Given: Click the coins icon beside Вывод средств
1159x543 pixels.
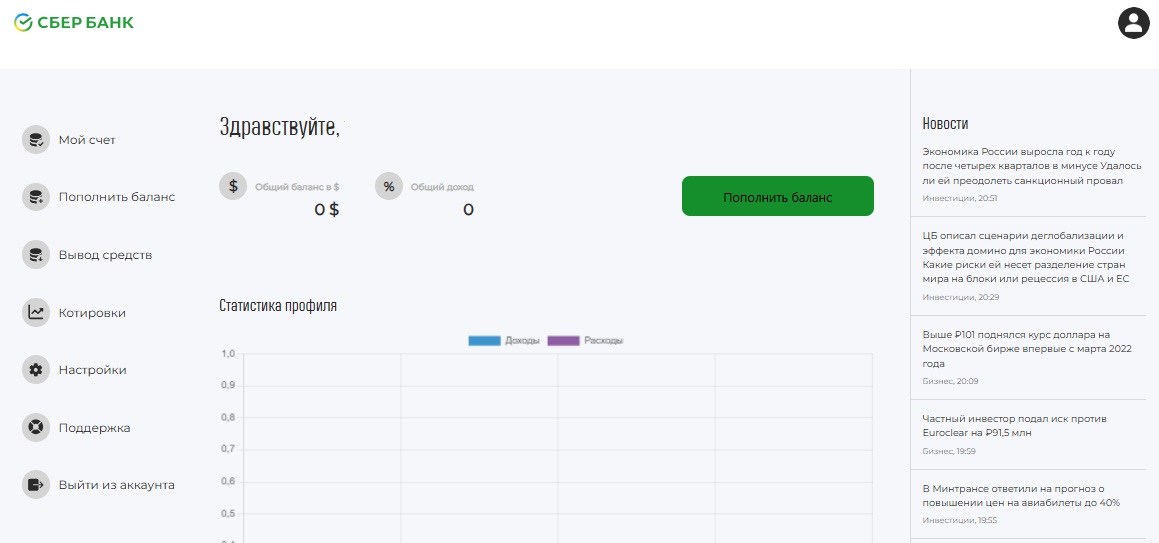Looking at the screenshot, I should [35, 255].
